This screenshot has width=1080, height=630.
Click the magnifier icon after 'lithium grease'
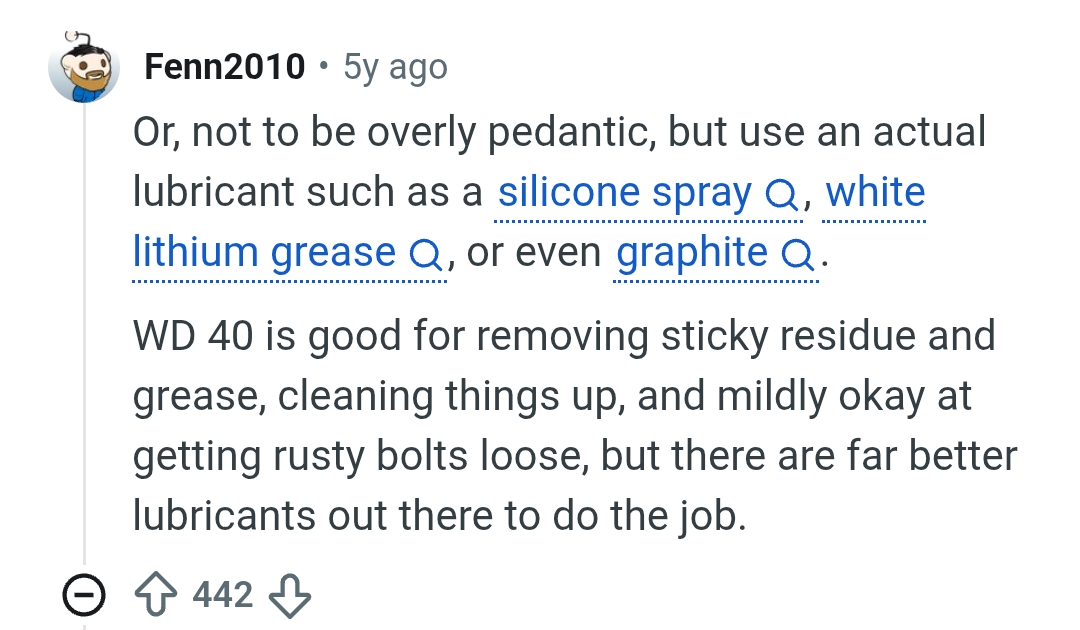pos(425,255)
